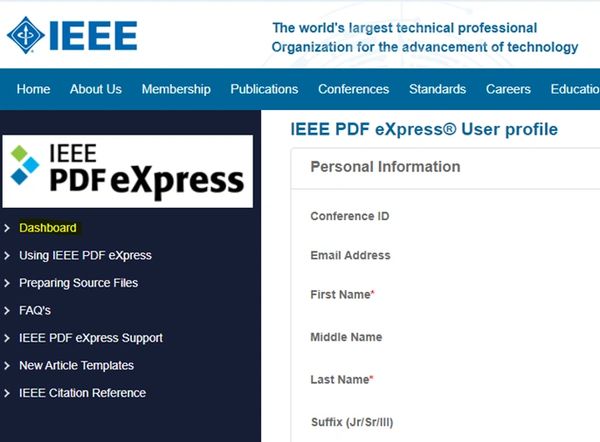Open Preparing Source Files link
Image resolution: width=600 pixels, height=442 pixels.
(78, 283)
